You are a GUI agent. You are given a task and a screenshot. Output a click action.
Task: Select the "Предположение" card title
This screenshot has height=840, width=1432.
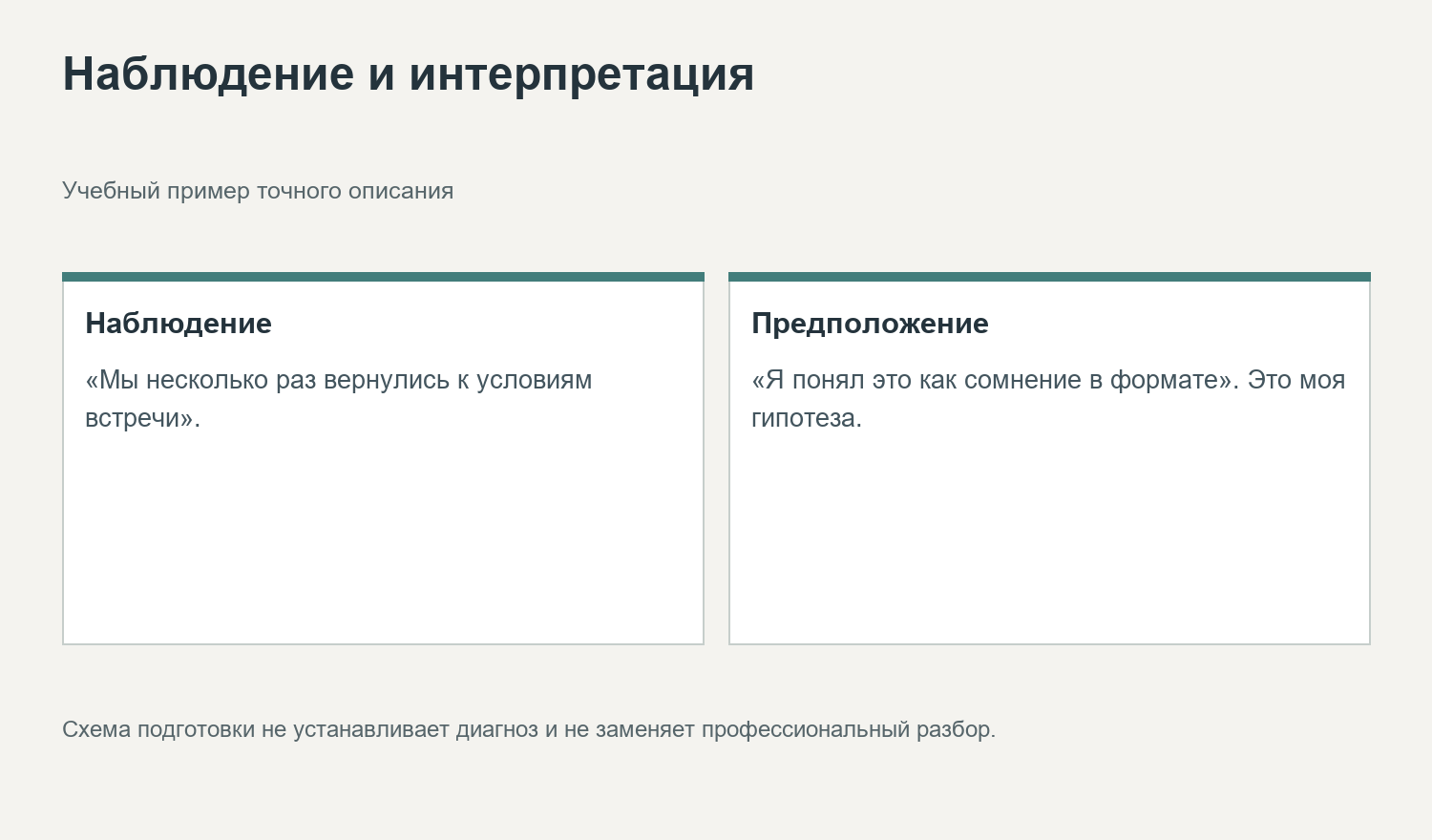point(870,324)
